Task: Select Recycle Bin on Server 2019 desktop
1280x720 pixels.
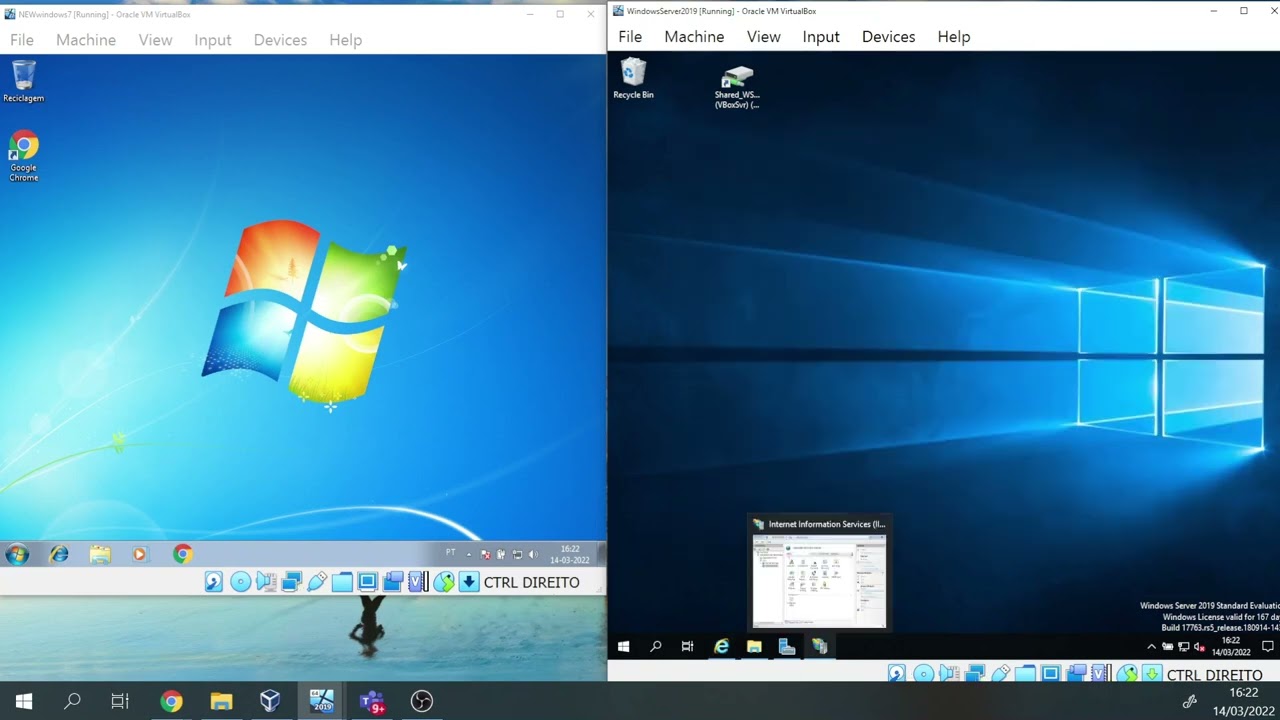Action: click(x=633, y=79)
